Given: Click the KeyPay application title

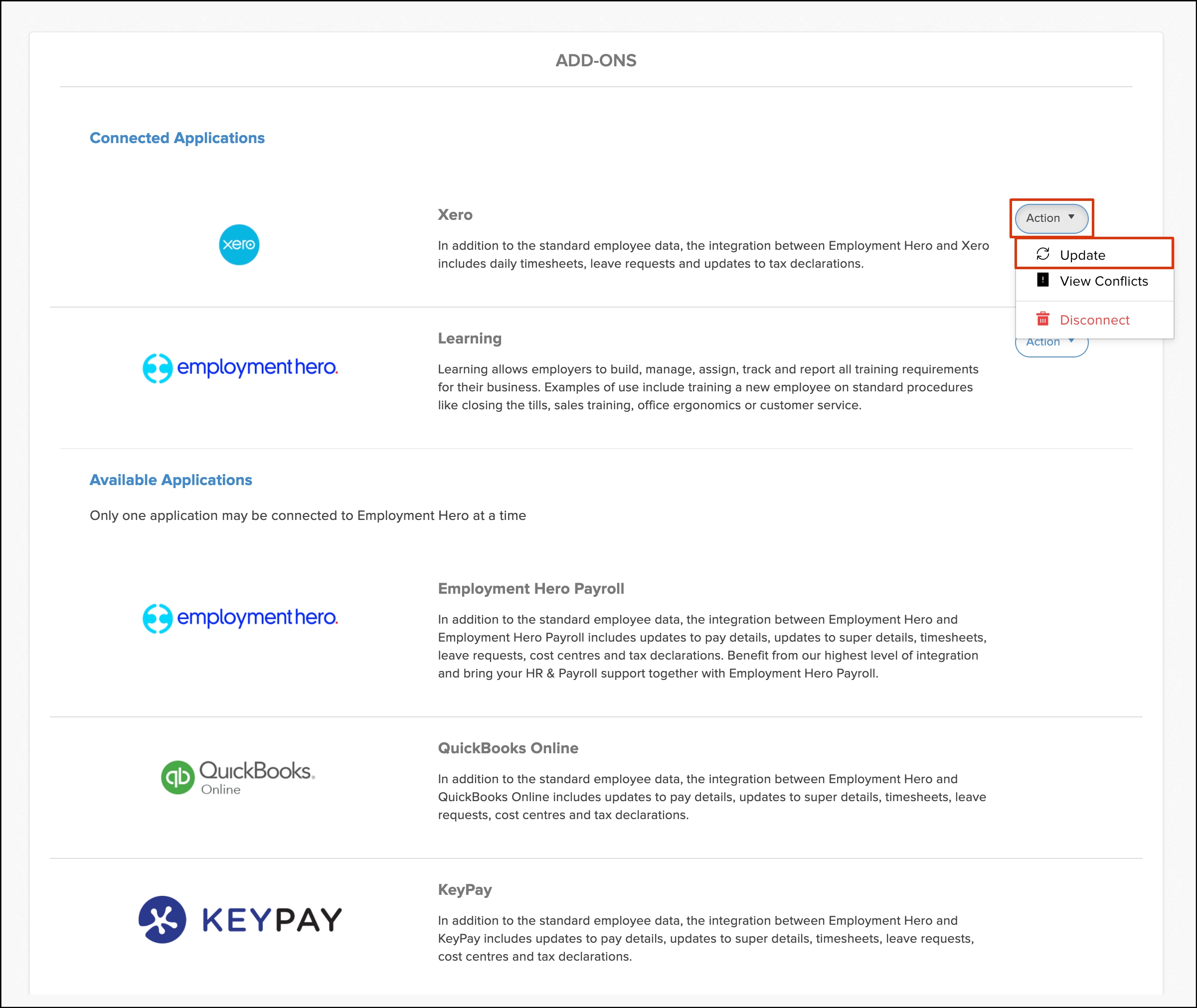Looking at the screenshot, I should tap(465, 890).
